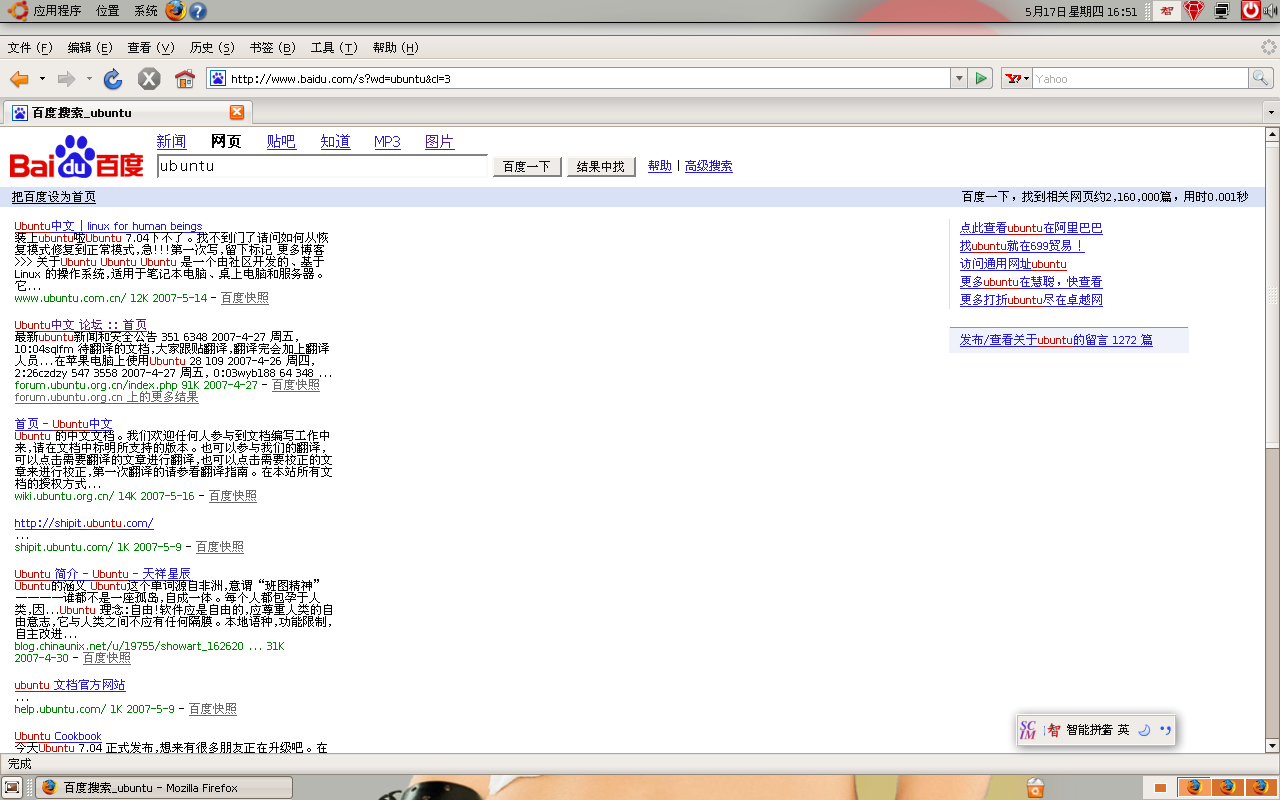Switch to Baidu 新闻 tab

[171, 142]
